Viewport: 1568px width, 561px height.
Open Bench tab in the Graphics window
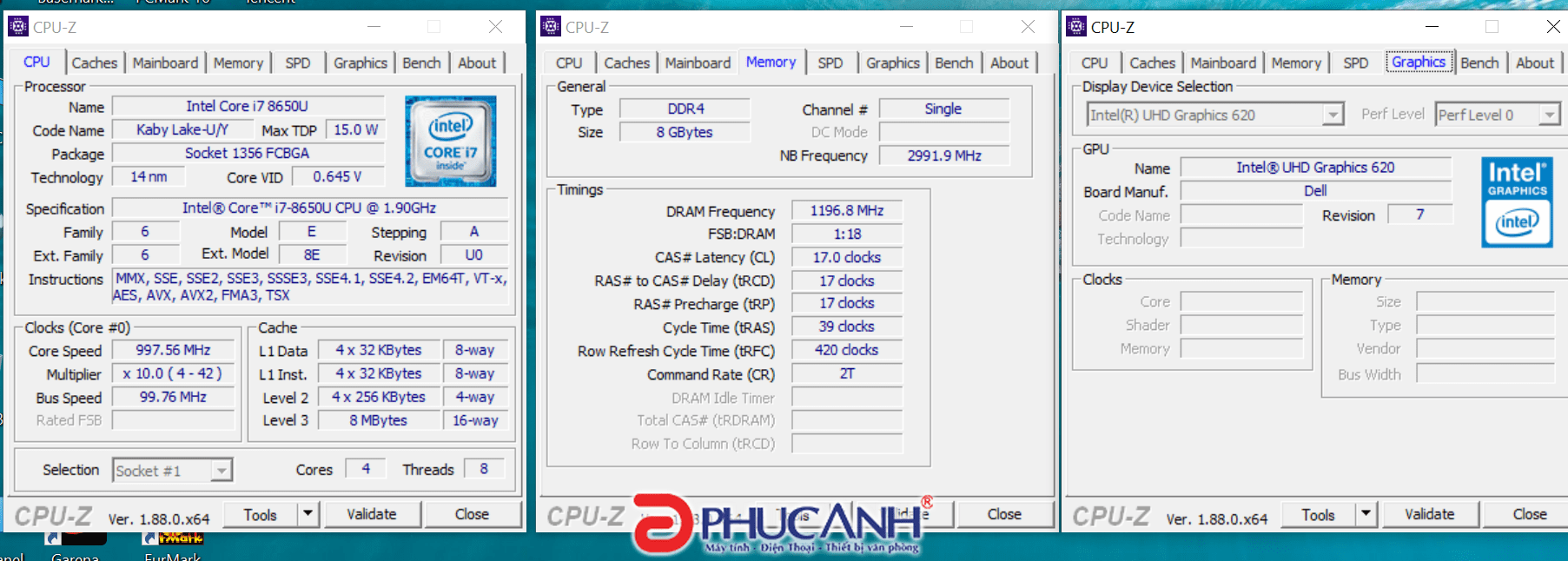click(x=1479, y=63)
